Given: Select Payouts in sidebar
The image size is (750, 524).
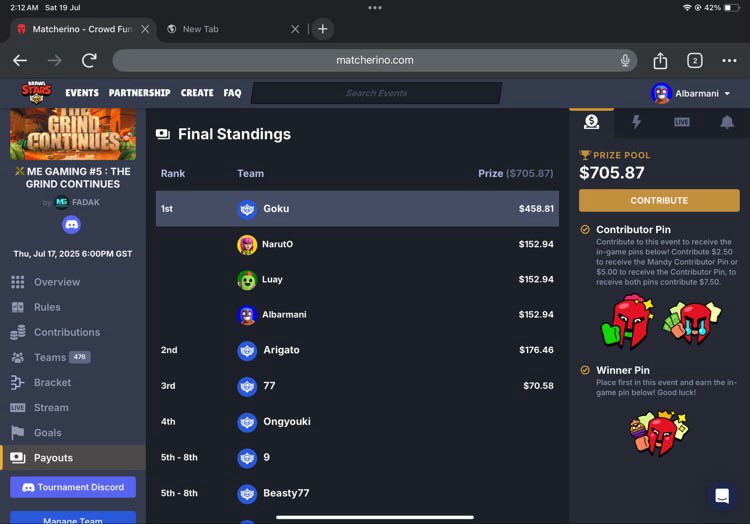Looking at the screenshot, I should tap(73, 458).
